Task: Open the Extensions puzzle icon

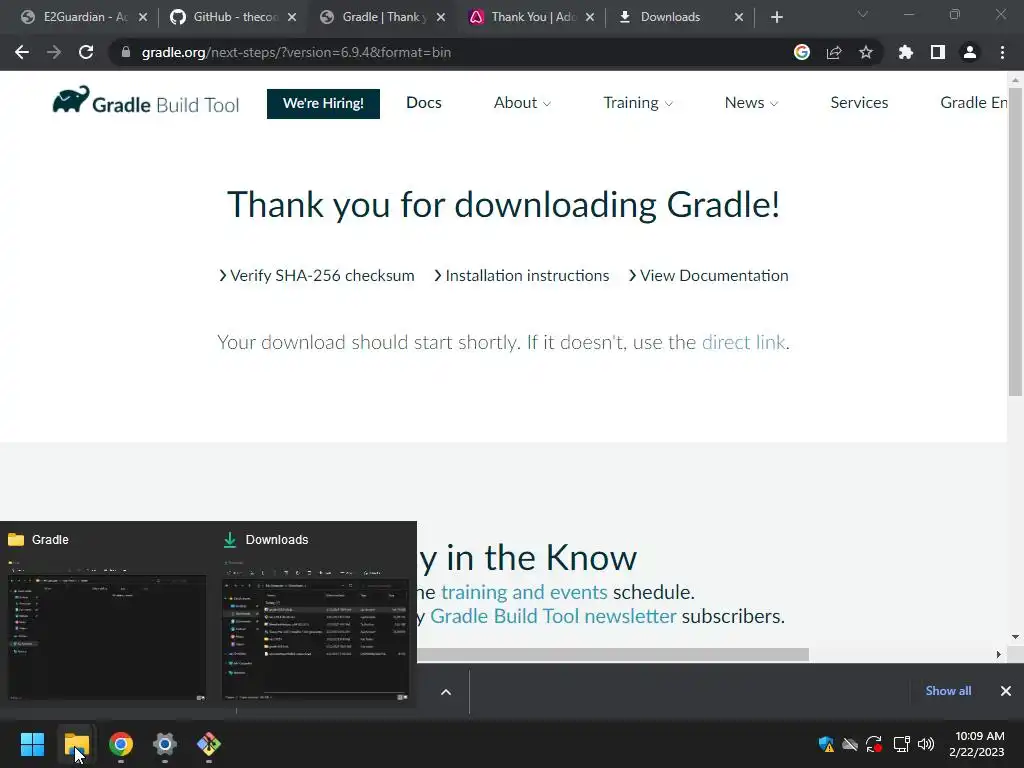Action: 905,52
